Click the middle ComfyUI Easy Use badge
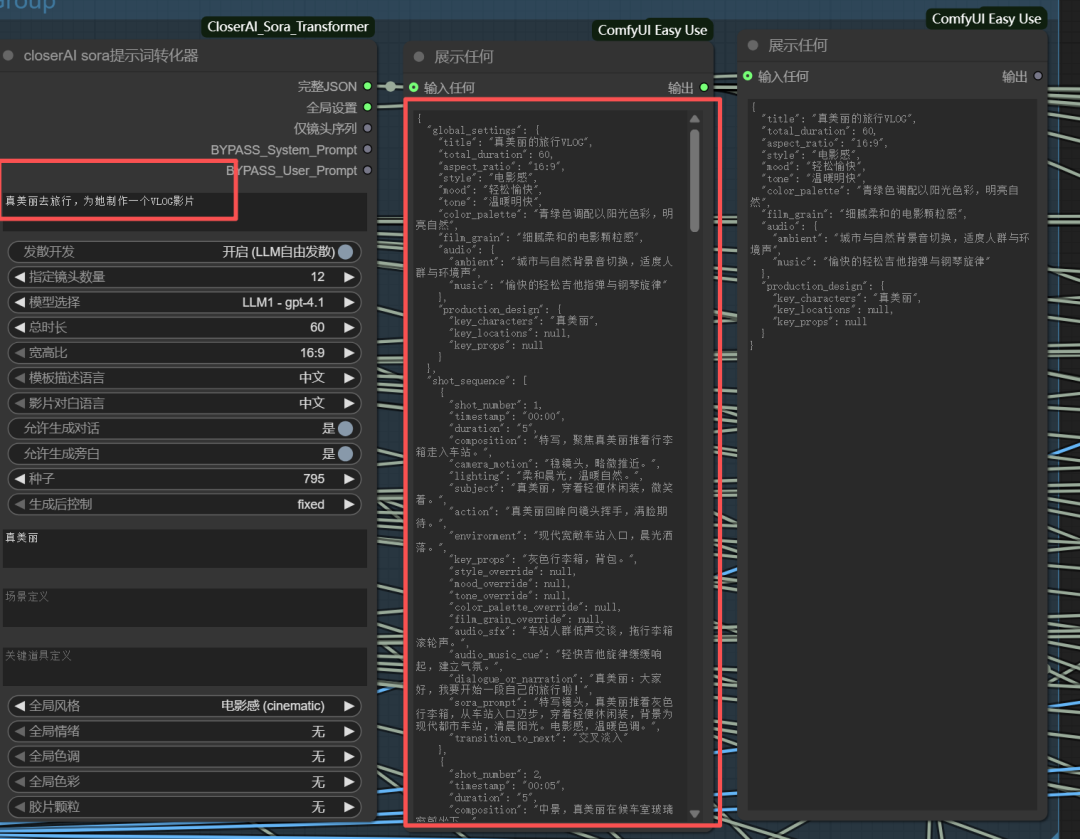Image resolution: width=1080 pixels, height=839 pixels. pos(652,30)
